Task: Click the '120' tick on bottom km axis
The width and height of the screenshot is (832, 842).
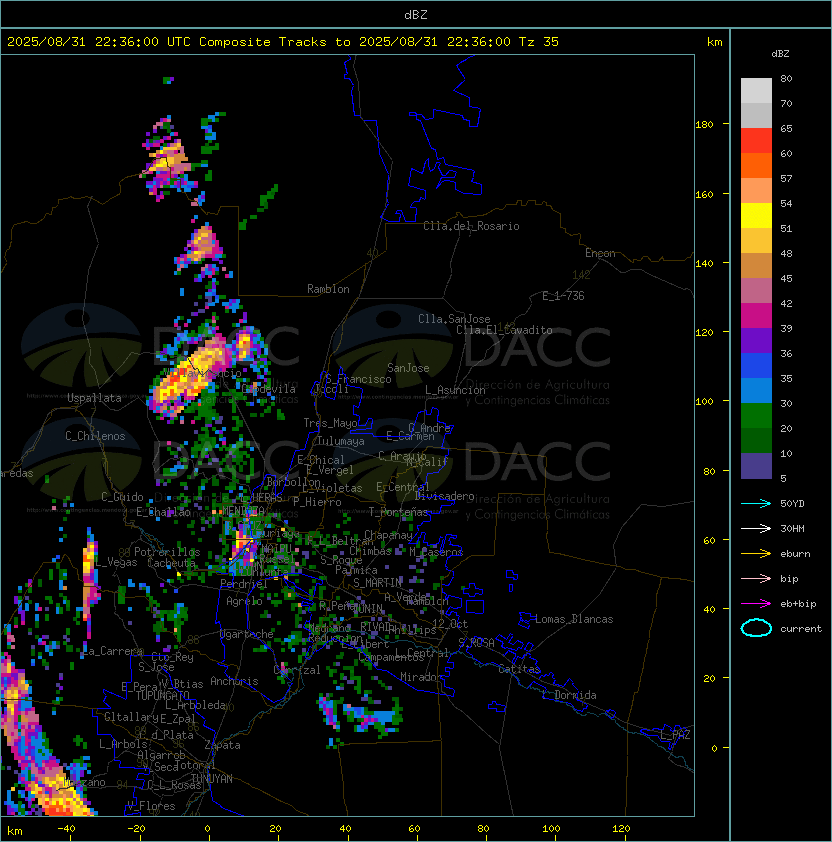Action: click(621, 829)
